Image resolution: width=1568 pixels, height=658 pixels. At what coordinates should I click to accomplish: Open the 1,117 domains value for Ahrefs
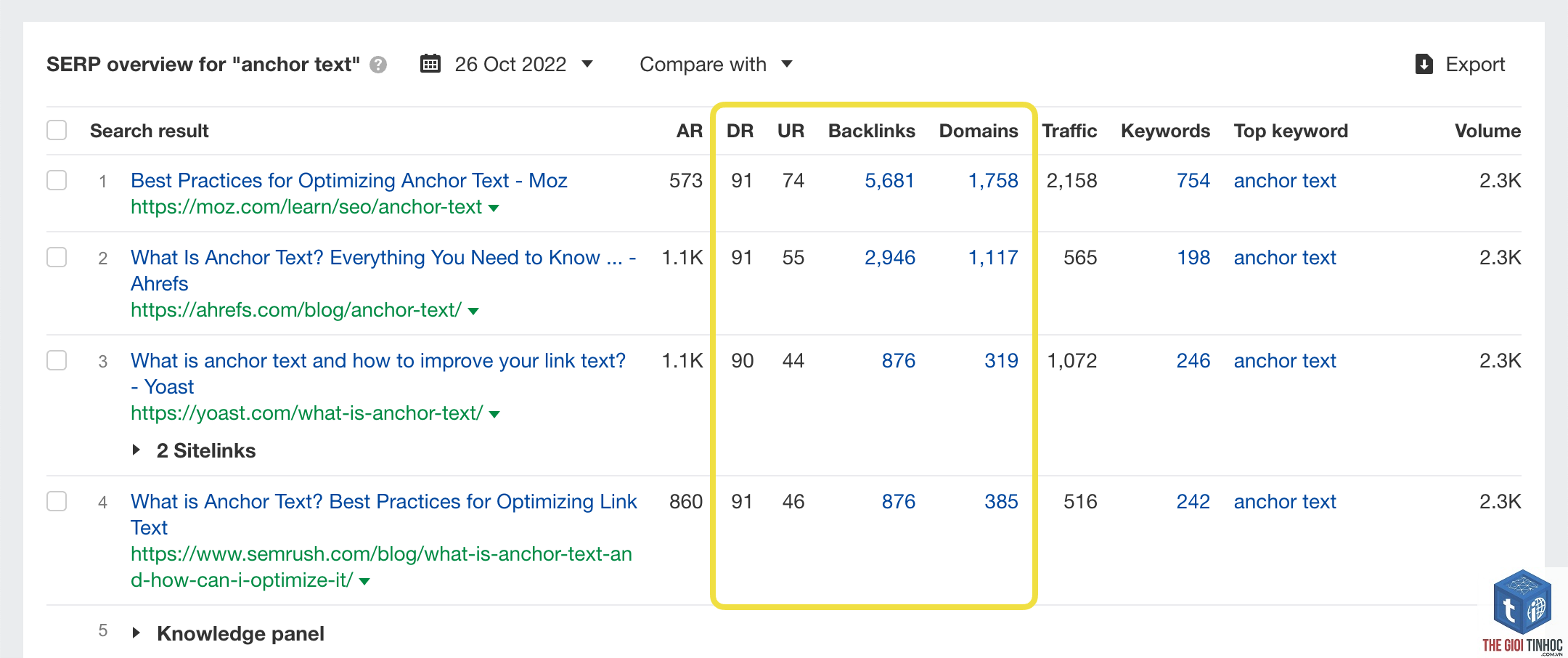993,257
